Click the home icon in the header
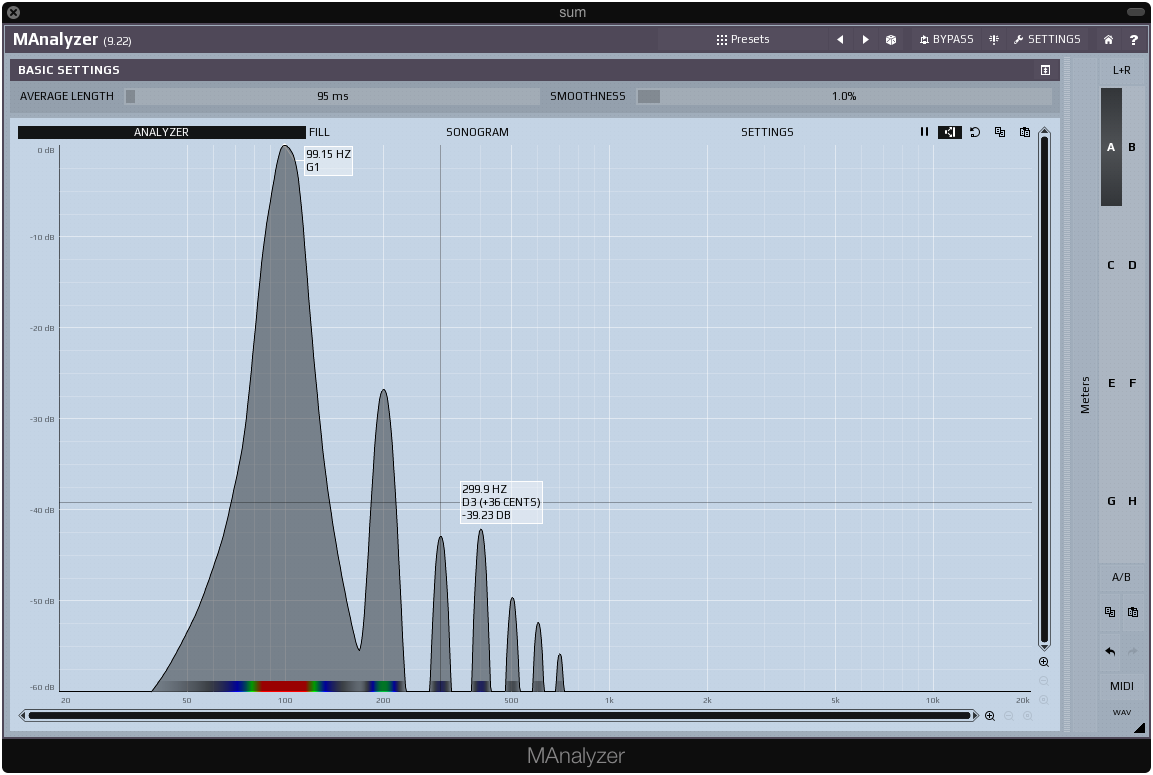Viewport: 1153px width, 775px height. [1108, 40]
